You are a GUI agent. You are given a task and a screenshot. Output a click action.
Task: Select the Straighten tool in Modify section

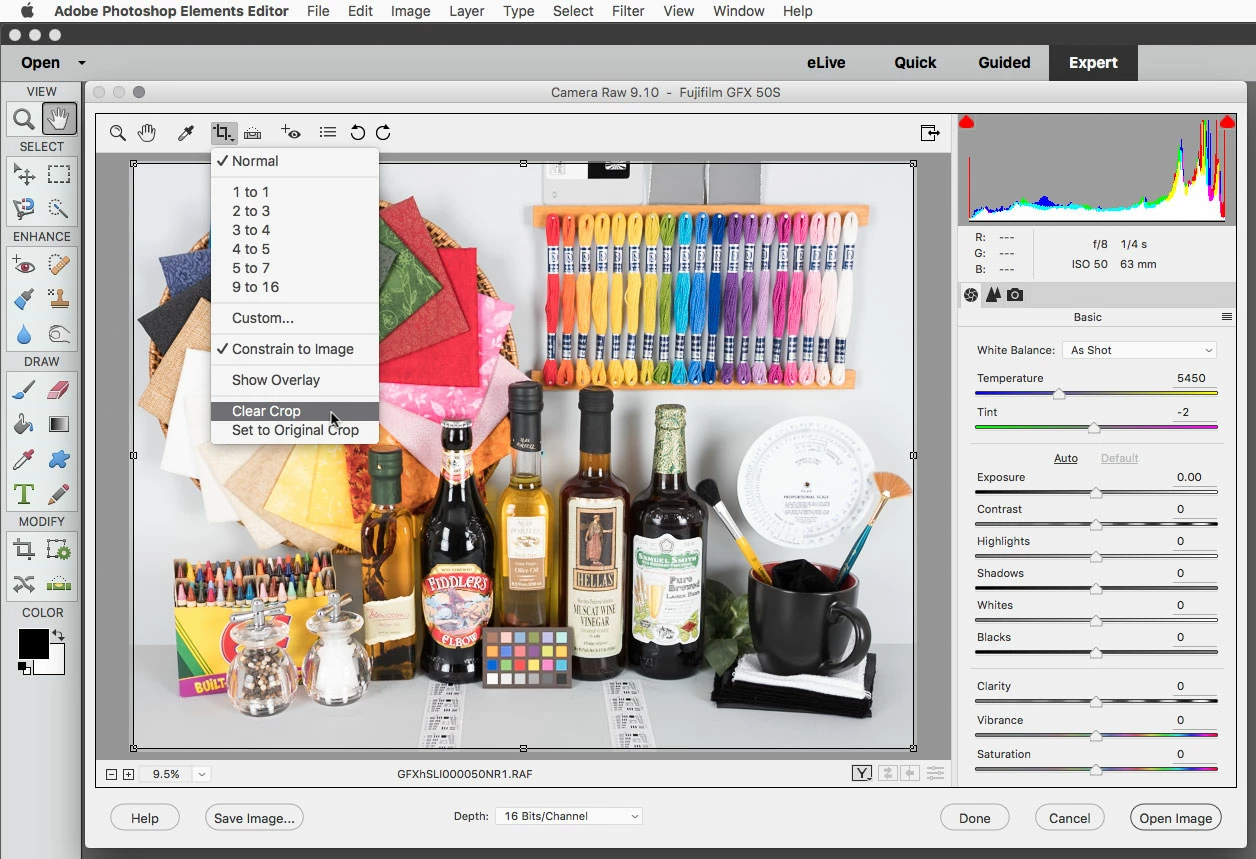pyautogui.click(x=59, y=584)
